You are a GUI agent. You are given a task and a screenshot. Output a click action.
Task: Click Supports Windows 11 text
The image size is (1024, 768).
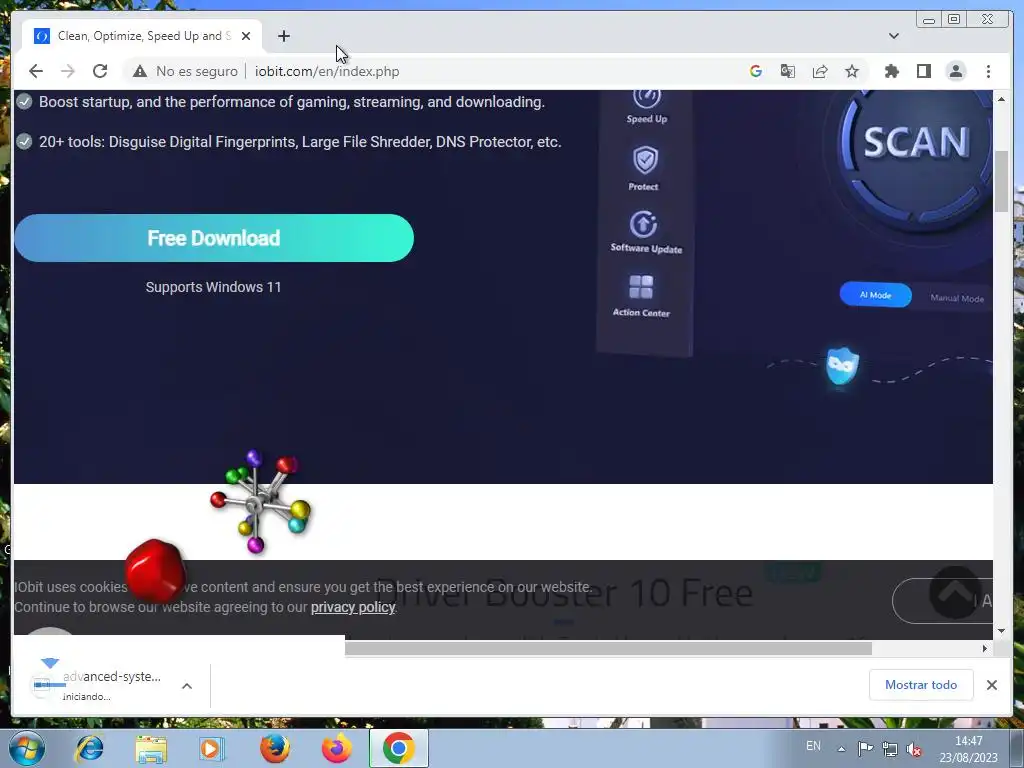214,287
